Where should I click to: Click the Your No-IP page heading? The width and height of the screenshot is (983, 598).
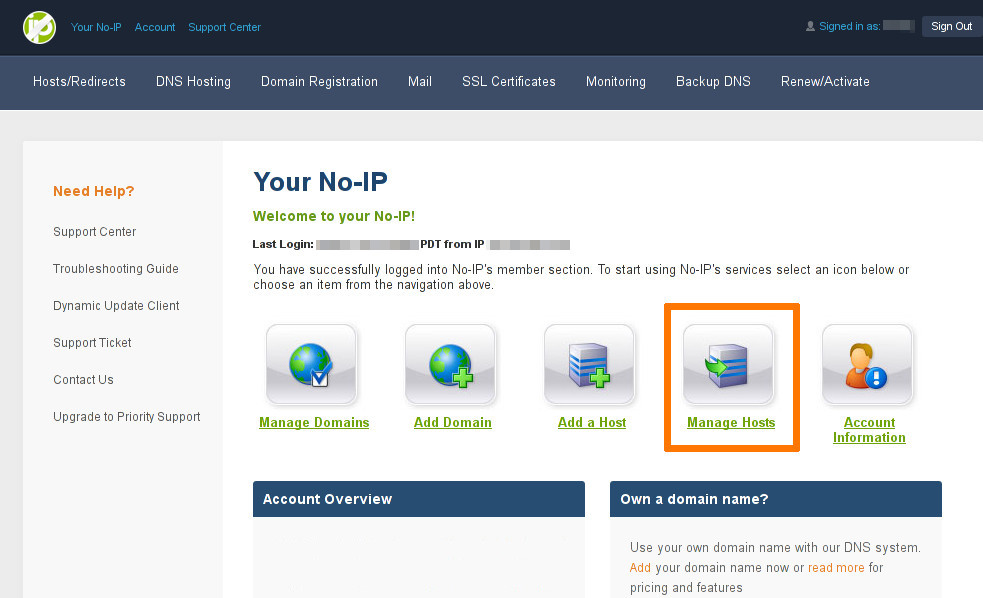click(x=320, y=182)
